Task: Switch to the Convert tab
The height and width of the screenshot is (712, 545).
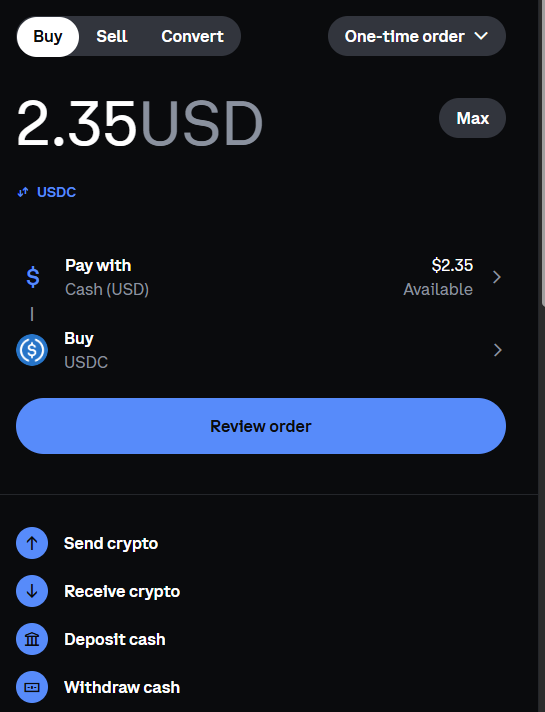Action: click(x=193, y=36)
